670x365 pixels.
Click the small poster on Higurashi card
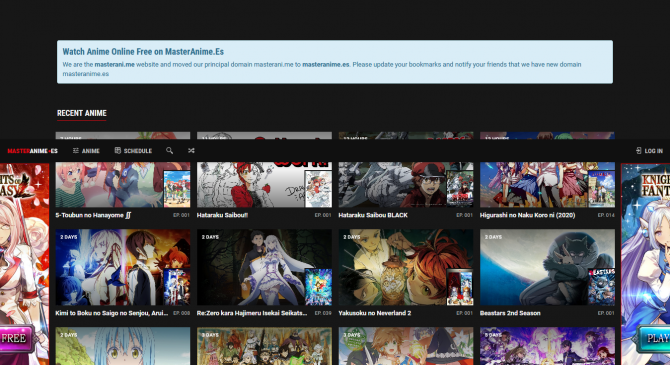click(x=601, y=189)
